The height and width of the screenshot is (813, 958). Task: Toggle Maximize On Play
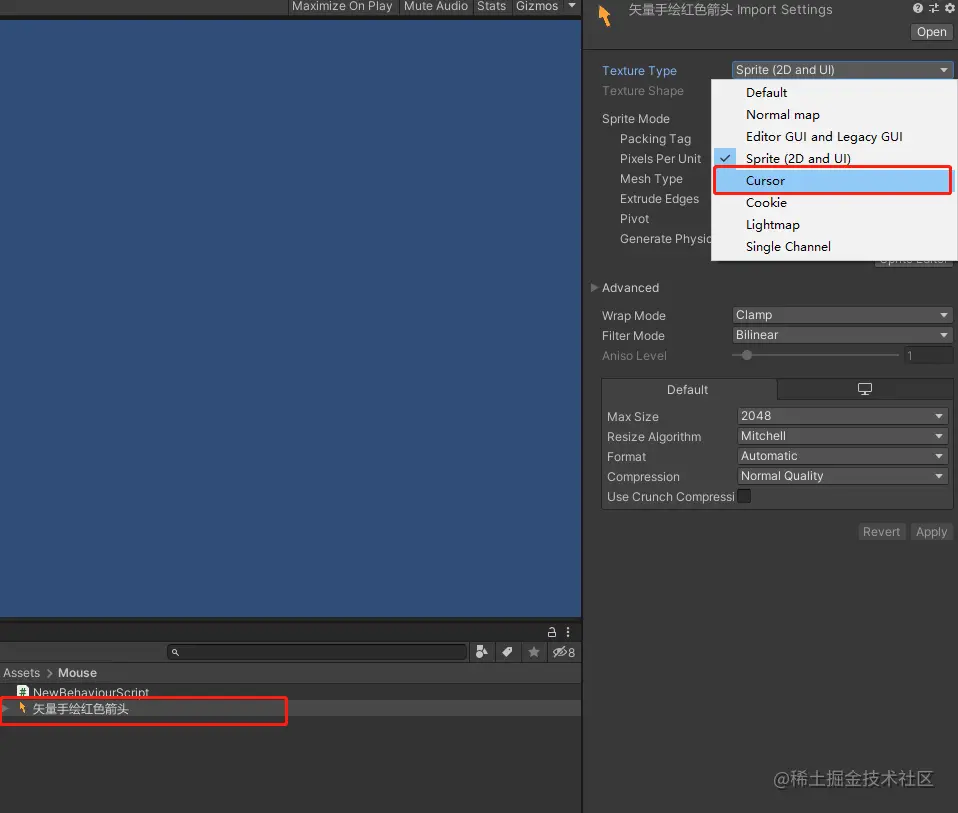[x=342, y=6]
